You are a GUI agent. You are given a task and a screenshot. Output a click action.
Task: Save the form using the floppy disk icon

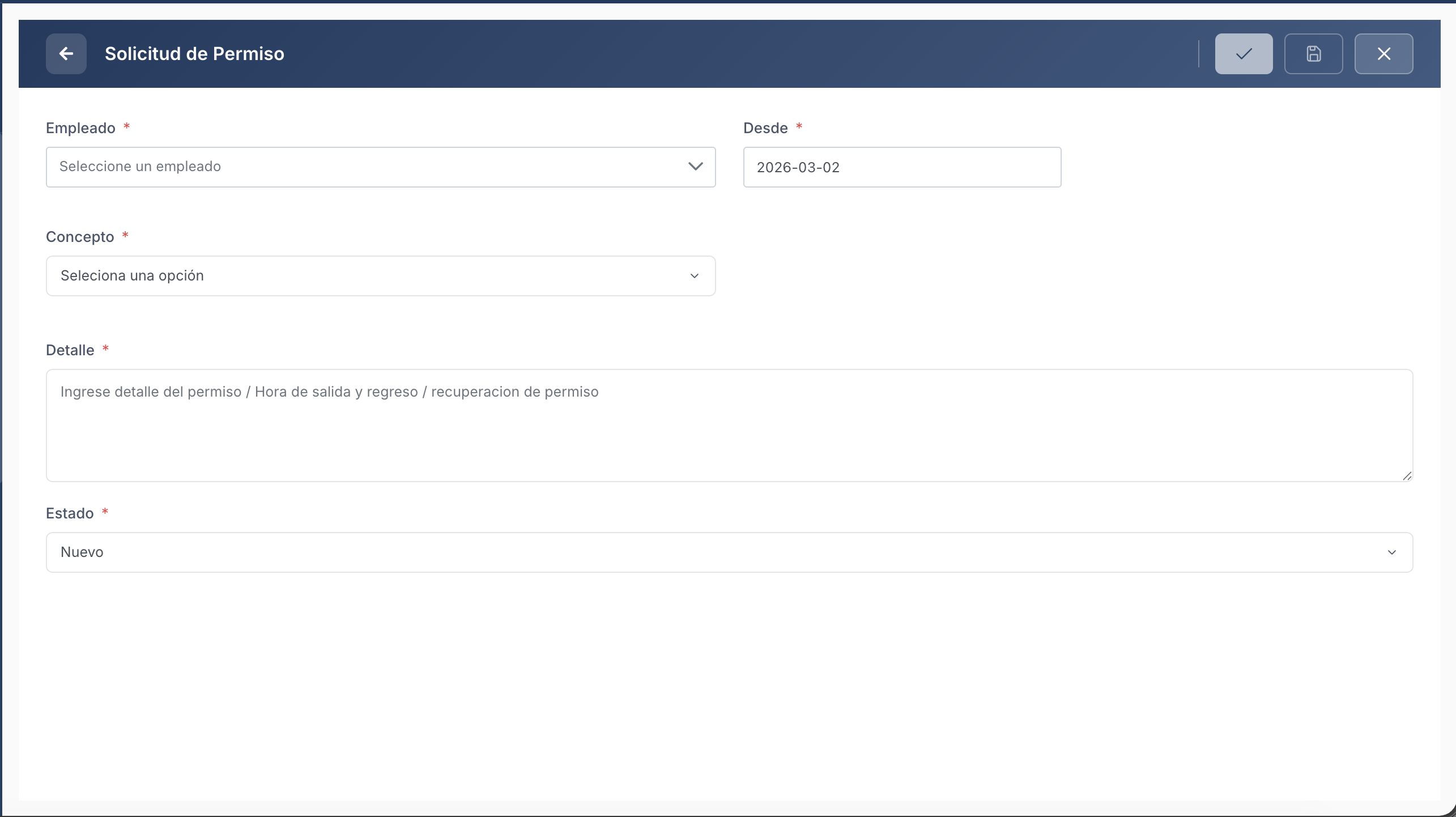pyautogui.click(x=1313, y=54)
